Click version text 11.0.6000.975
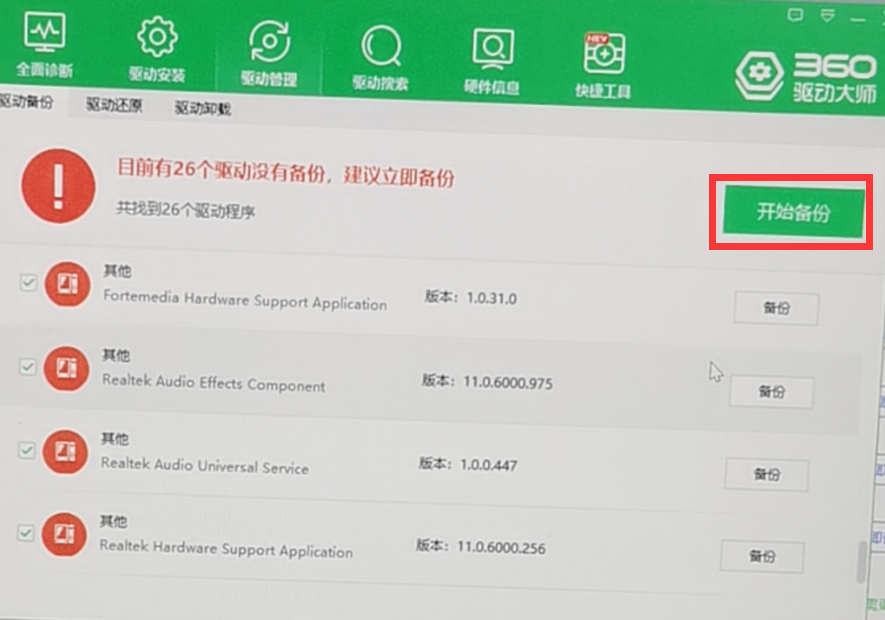Viewport: 885px width, 620px height. coord(508,382)
